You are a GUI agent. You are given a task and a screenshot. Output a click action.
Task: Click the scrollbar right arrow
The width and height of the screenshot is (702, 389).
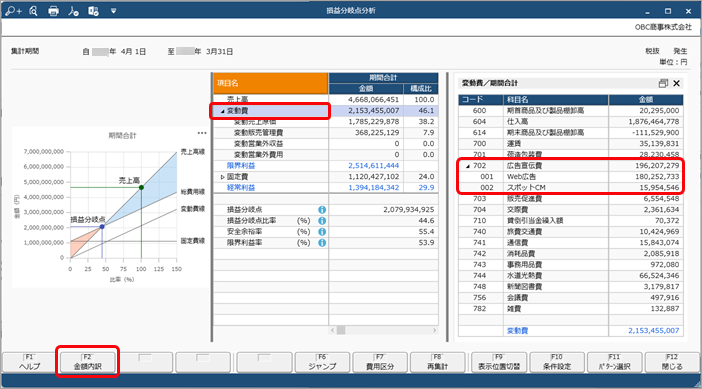434,330
